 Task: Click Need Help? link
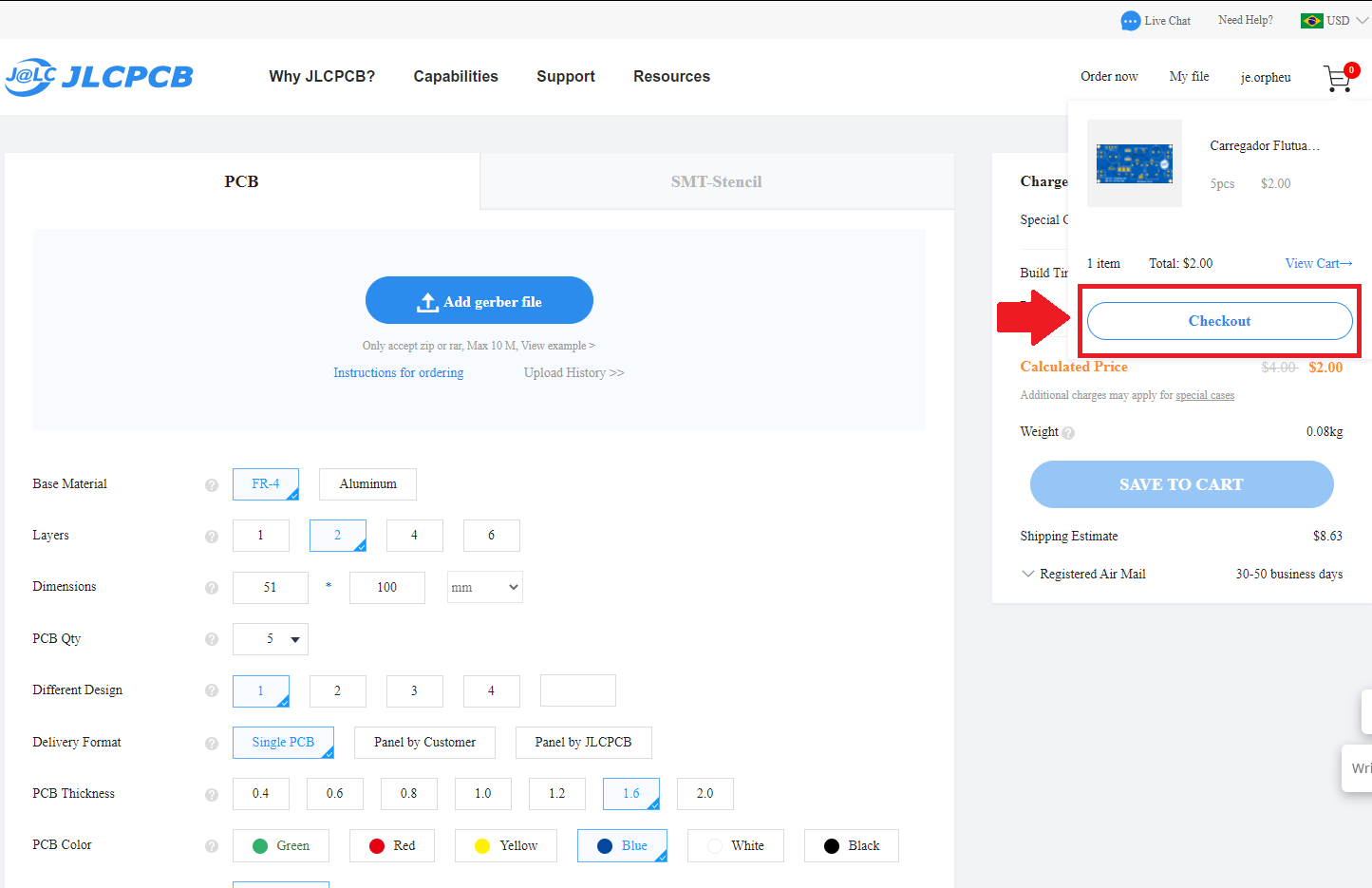coord(1246,20)
